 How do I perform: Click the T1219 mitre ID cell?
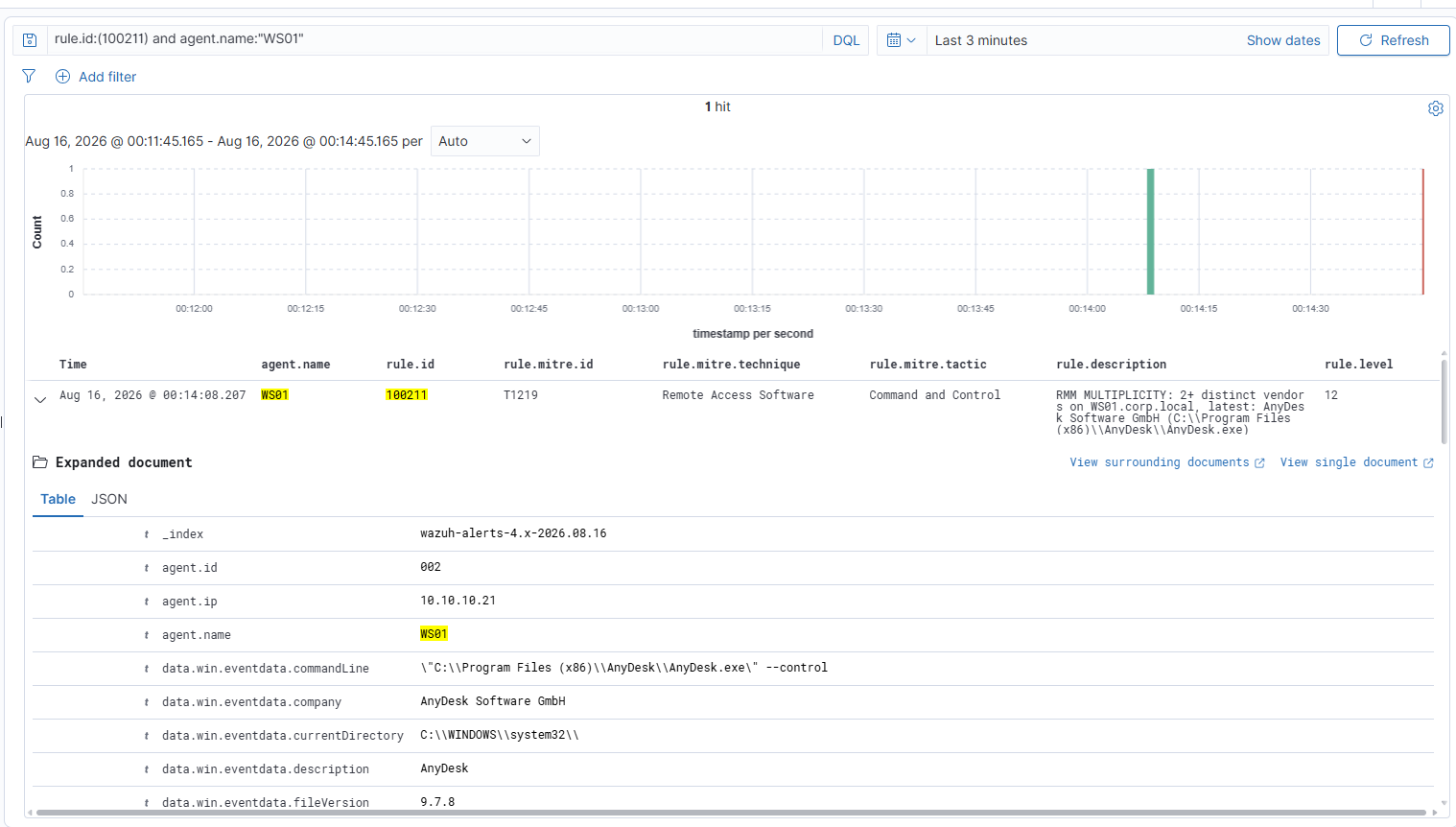tap(521, 395)
